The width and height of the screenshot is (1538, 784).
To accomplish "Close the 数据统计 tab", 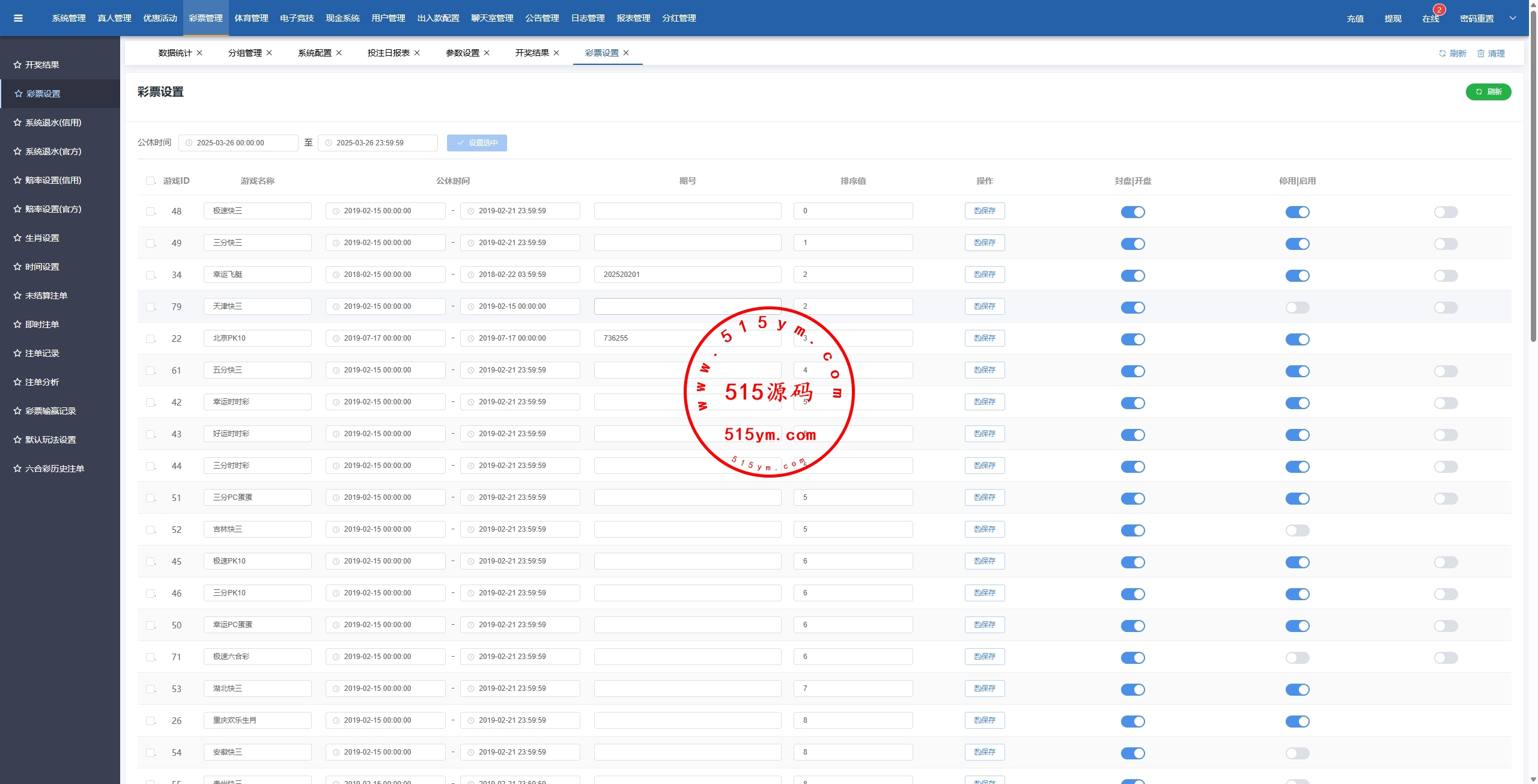I will click(199, 53).
